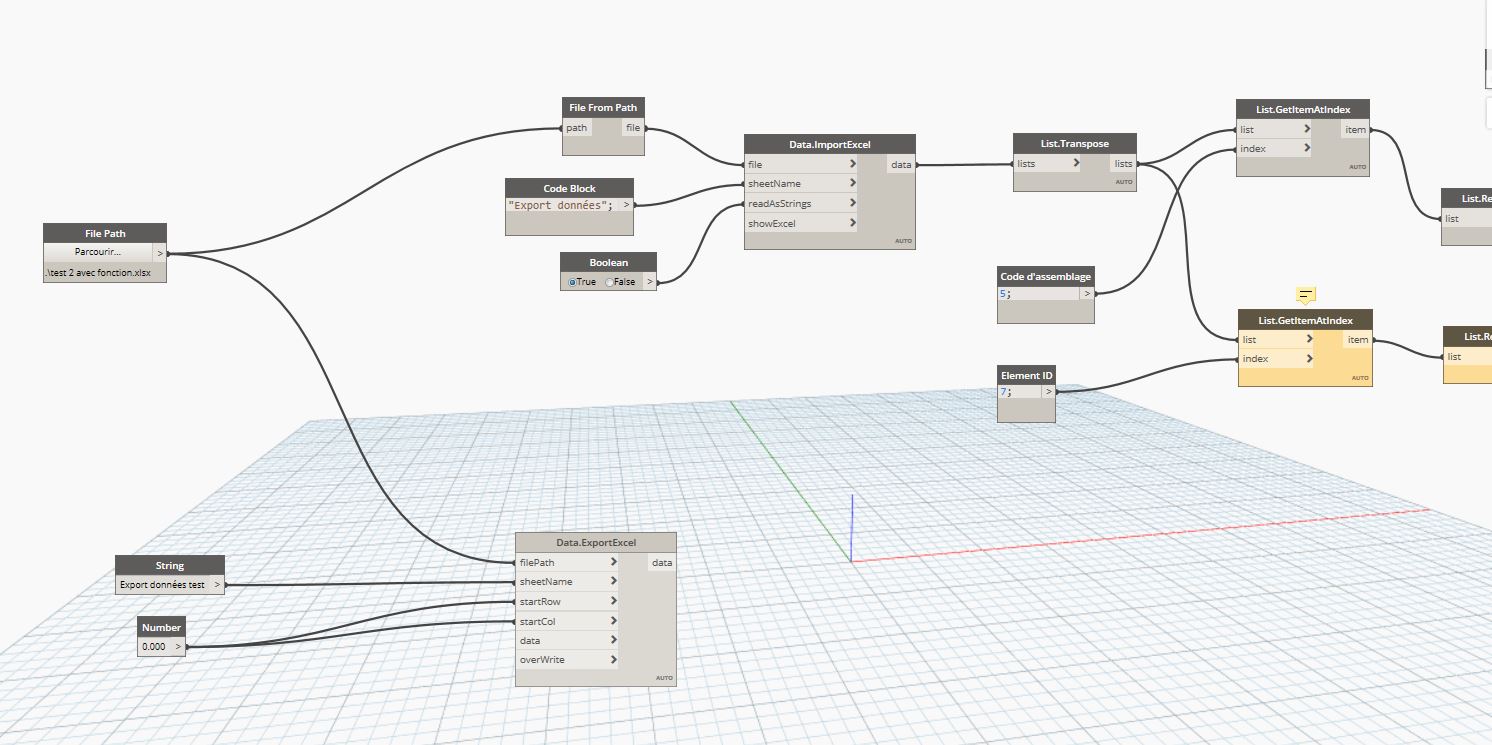Screen dimensions: 1492x745
Task: Select the False radio button in Boolean
Action: click(609, 282)
